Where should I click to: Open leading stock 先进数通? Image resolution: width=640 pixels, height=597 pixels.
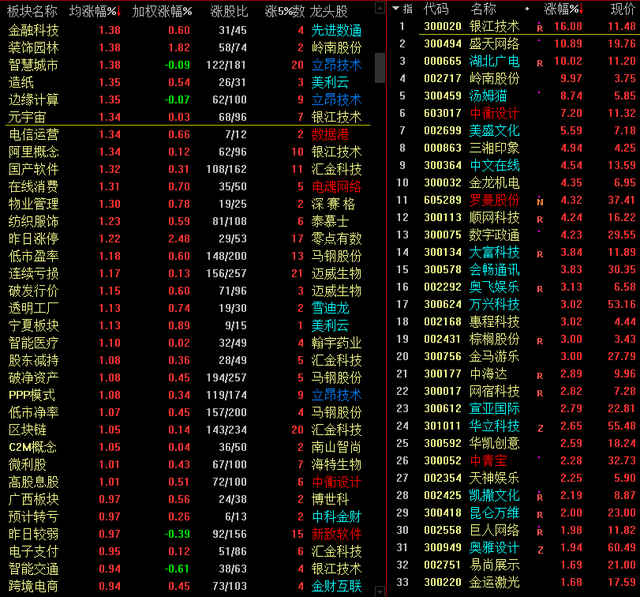pyautogui.click(x=336, y=30)
